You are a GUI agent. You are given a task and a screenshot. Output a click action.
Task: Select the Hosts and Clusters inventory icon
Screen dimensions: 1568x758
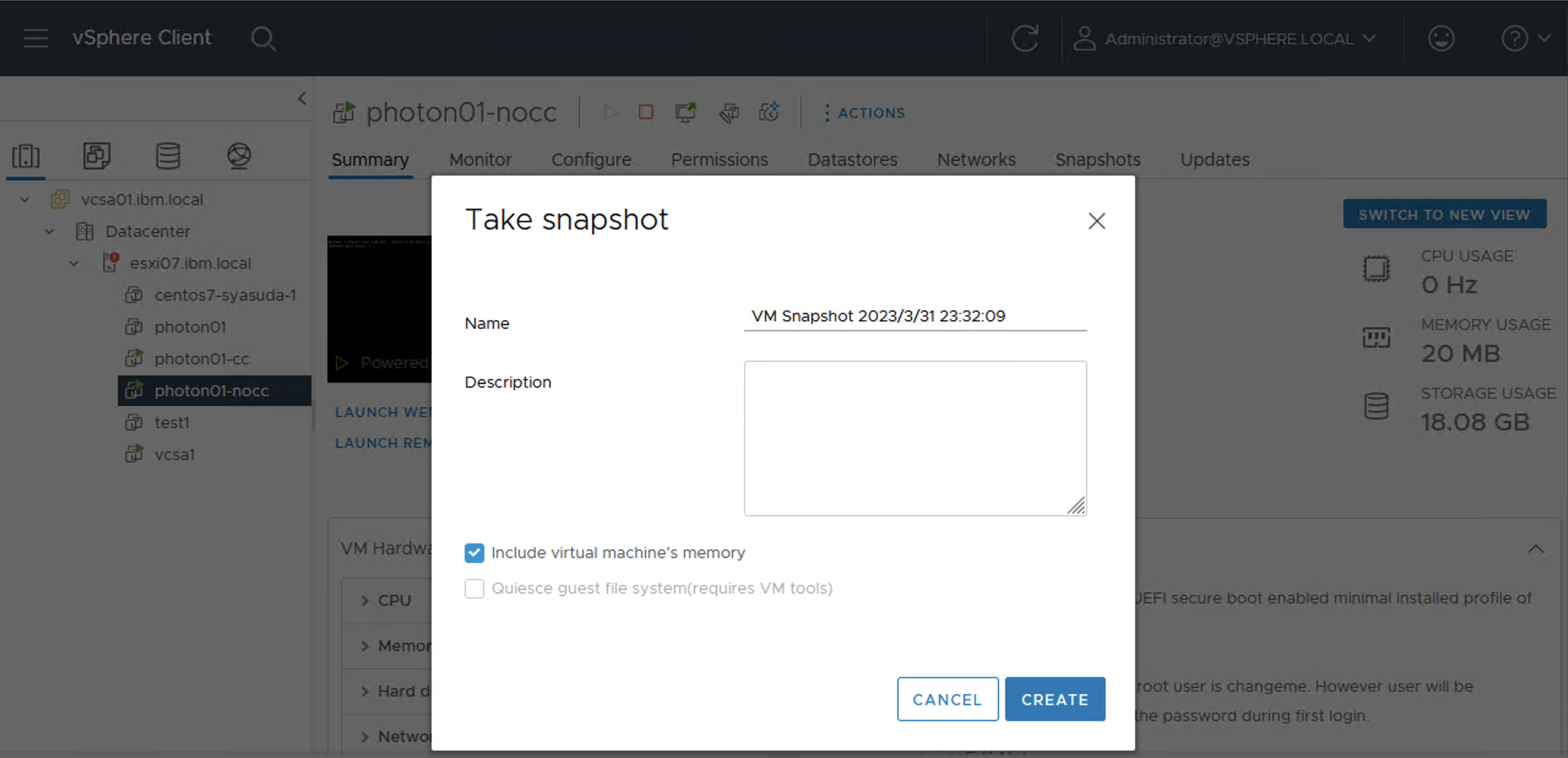26,156
